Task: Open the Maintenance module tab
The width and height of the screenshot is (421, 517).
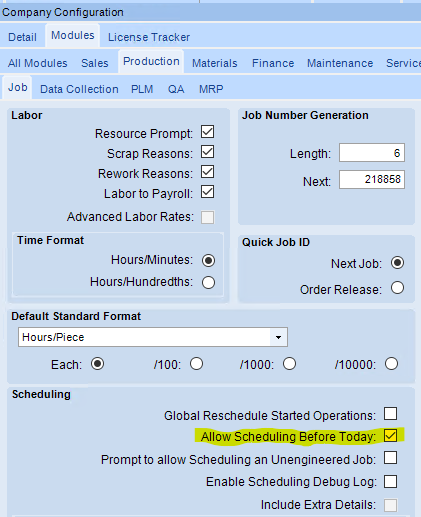Action: [x=340, y=63]
